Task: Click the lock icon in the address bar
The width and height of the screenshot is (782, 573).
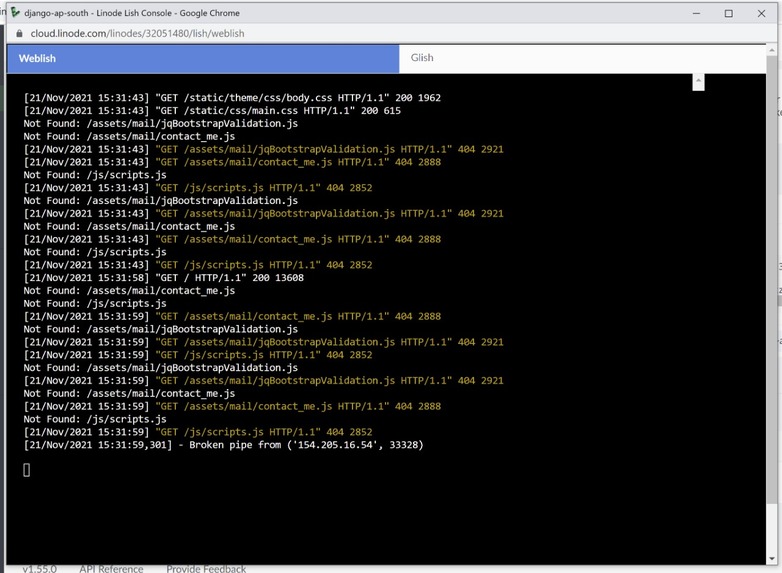Action: click(x=19, y=33)
